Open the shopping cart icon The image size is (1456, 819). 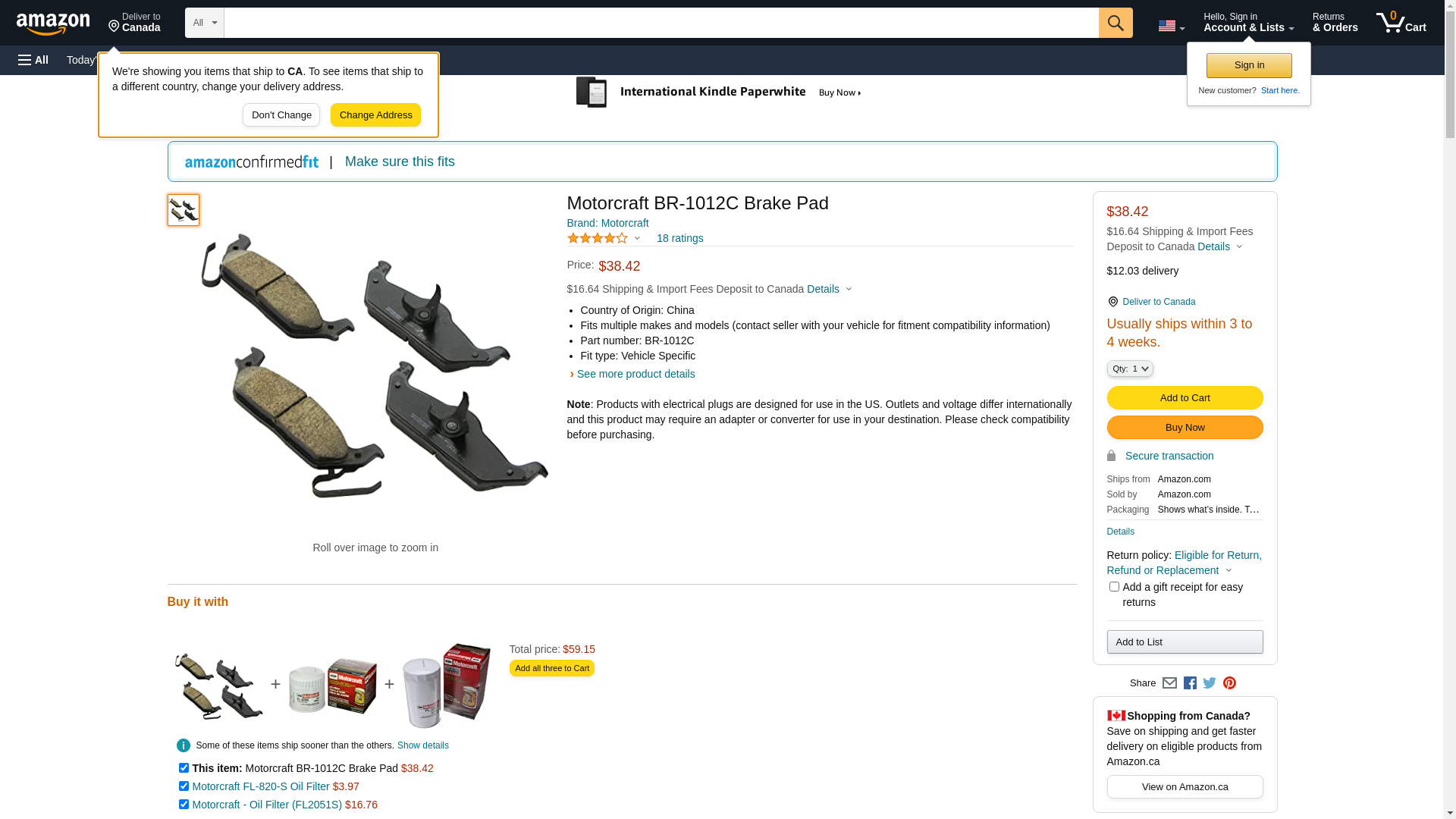[1401, 23]
